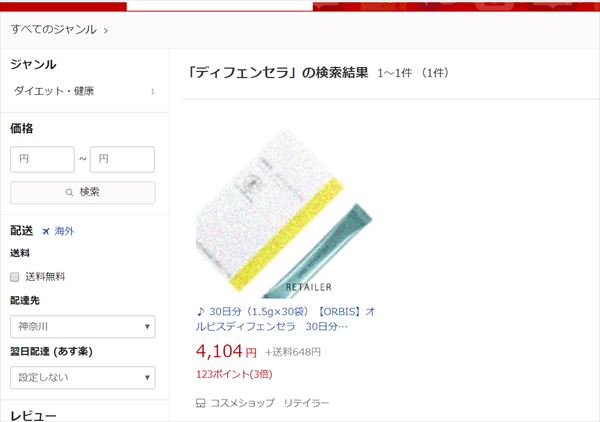Image resolution: width=600 pixels, height=422 pixels.
Task: Click the 123ポイント(3倍) points label
Action: [x=234, y=374]
